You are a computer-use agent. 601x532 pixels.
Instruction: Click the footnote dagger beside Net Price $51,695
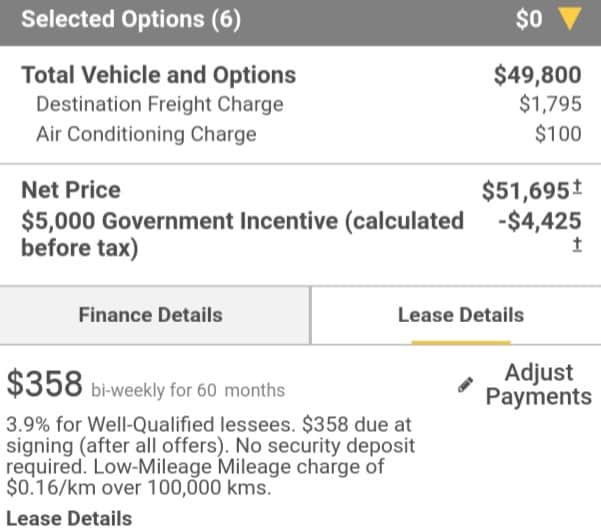tap(577, 187)
